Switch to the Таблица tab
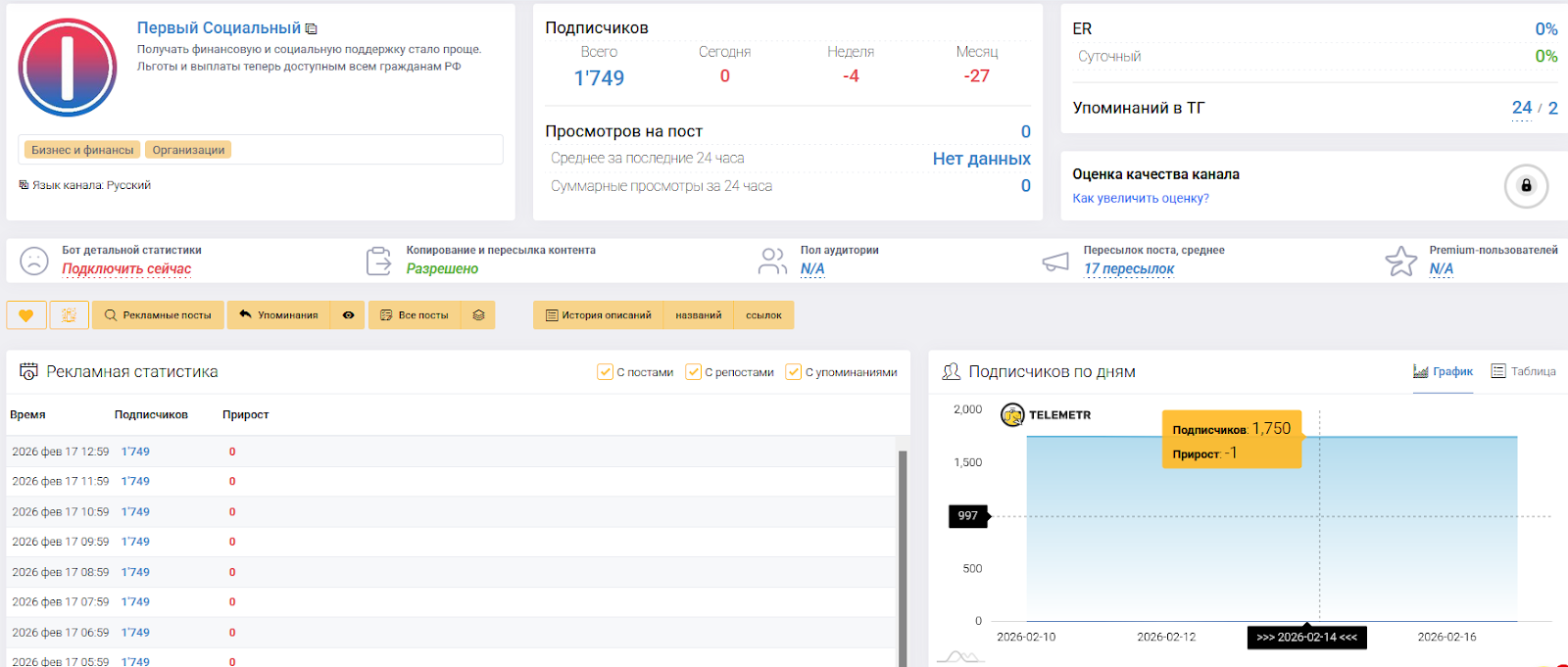The image size is (1568, 667). pyautogui.click(x=1523, y=372)
